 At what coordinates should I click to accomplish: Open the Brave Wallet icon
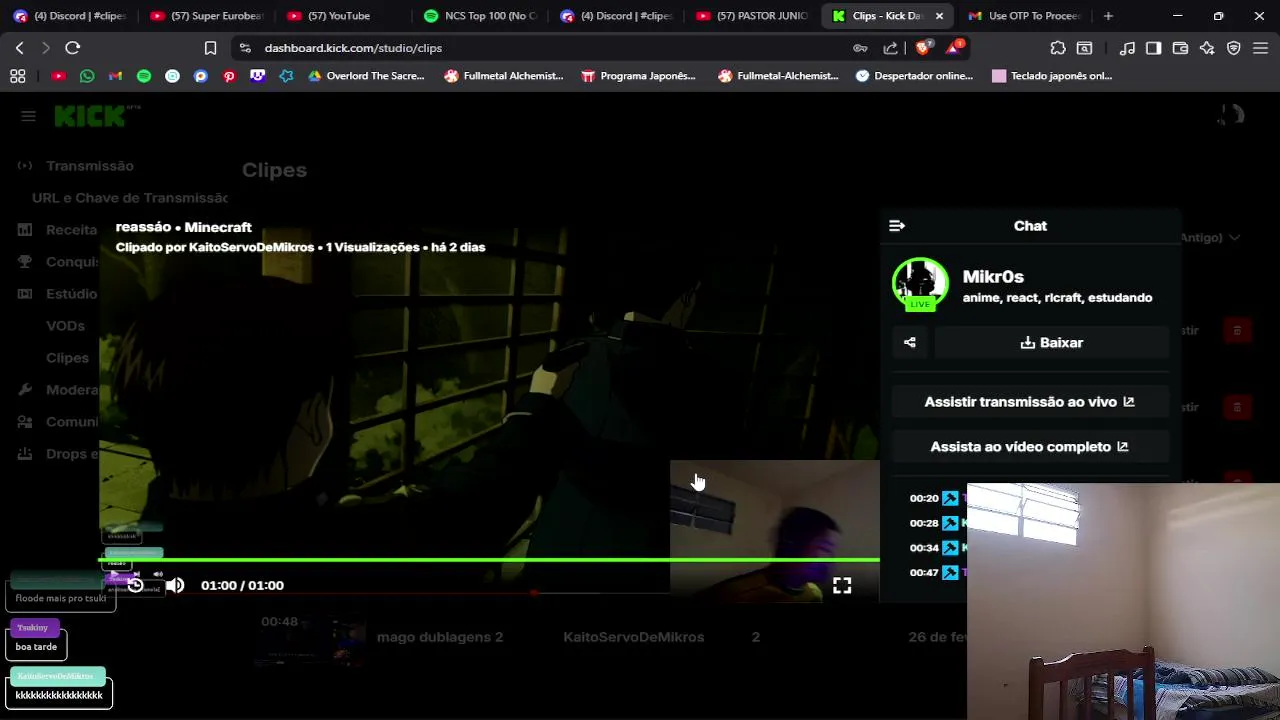(x=1180, y=48)
